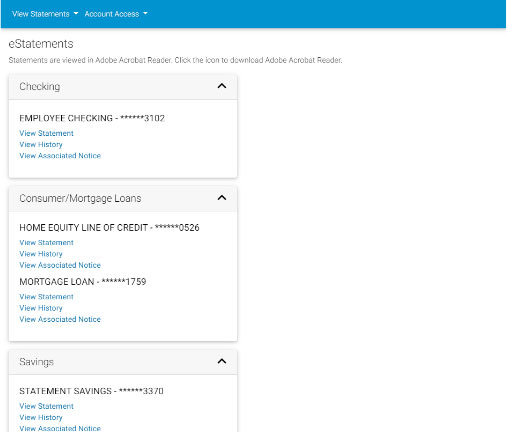Collapse the Savings section chevron
This screenshot has width=509, height=432.
click(222, 361)
